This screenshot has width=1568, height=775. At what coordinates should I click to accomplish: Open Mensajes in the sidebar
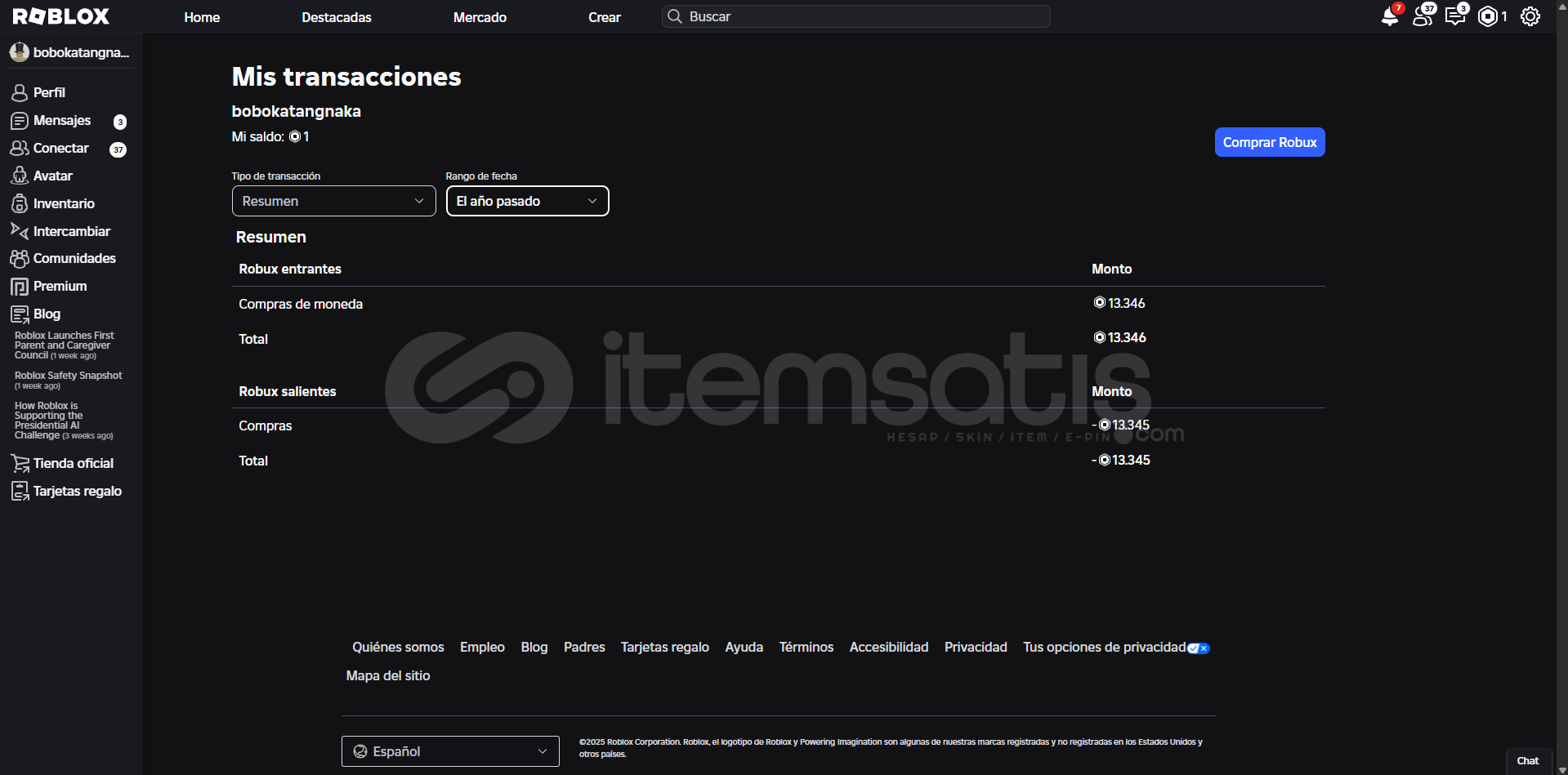(x=62, y=120)
